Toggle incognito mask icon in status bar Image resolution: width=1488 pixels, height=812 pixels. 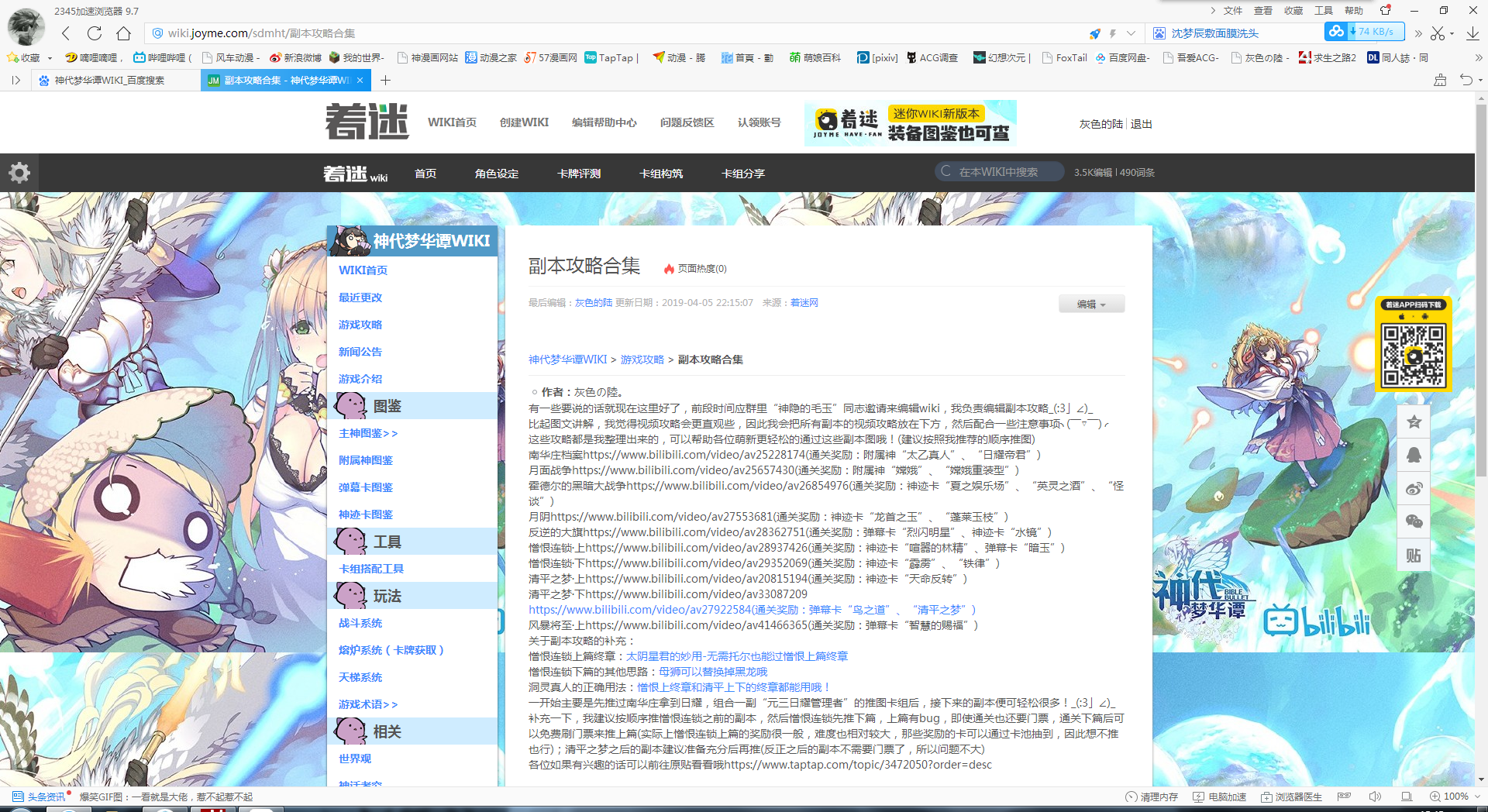click(1344, 797)
